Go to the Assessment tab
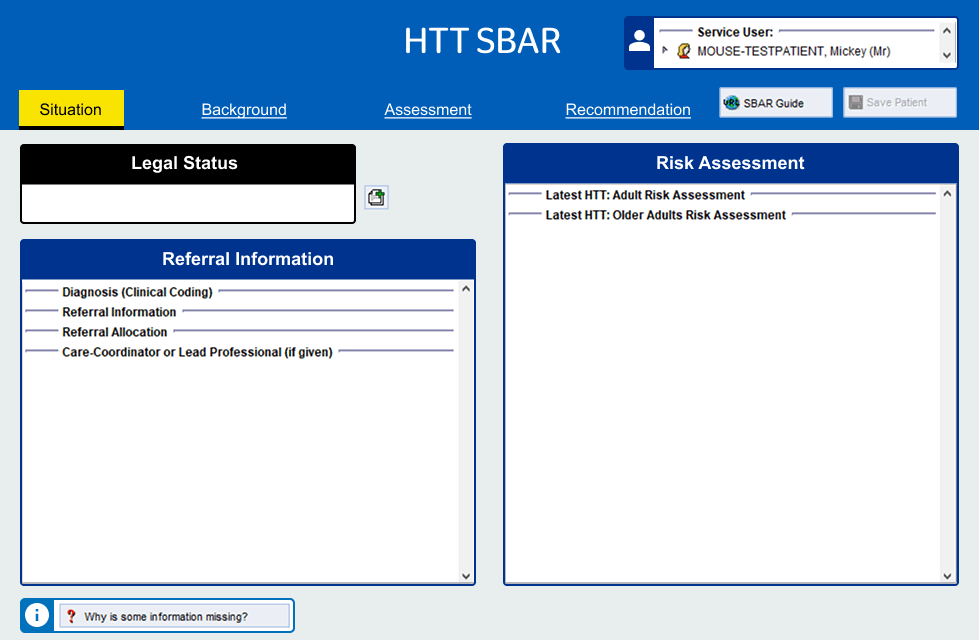This screenshot has width=979, height=640. 428,109
